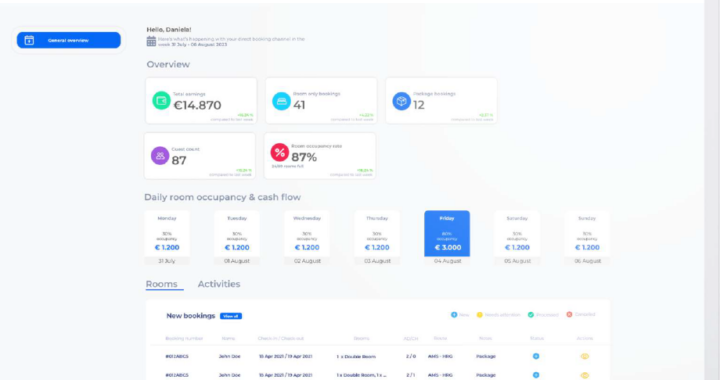View first booking using the yellow eye icon
The width and height of the screenshot is (720, 380).
[585, 356]
